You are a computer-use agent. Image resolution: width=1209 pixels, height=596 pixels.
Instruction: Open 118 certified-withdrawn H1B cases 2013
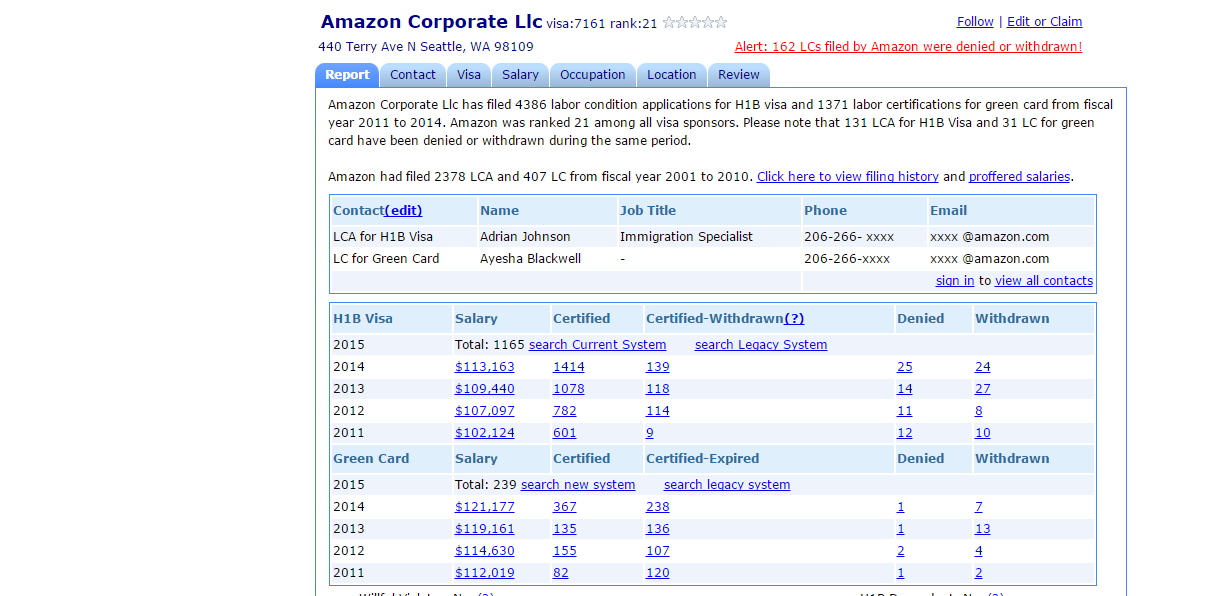658,389
